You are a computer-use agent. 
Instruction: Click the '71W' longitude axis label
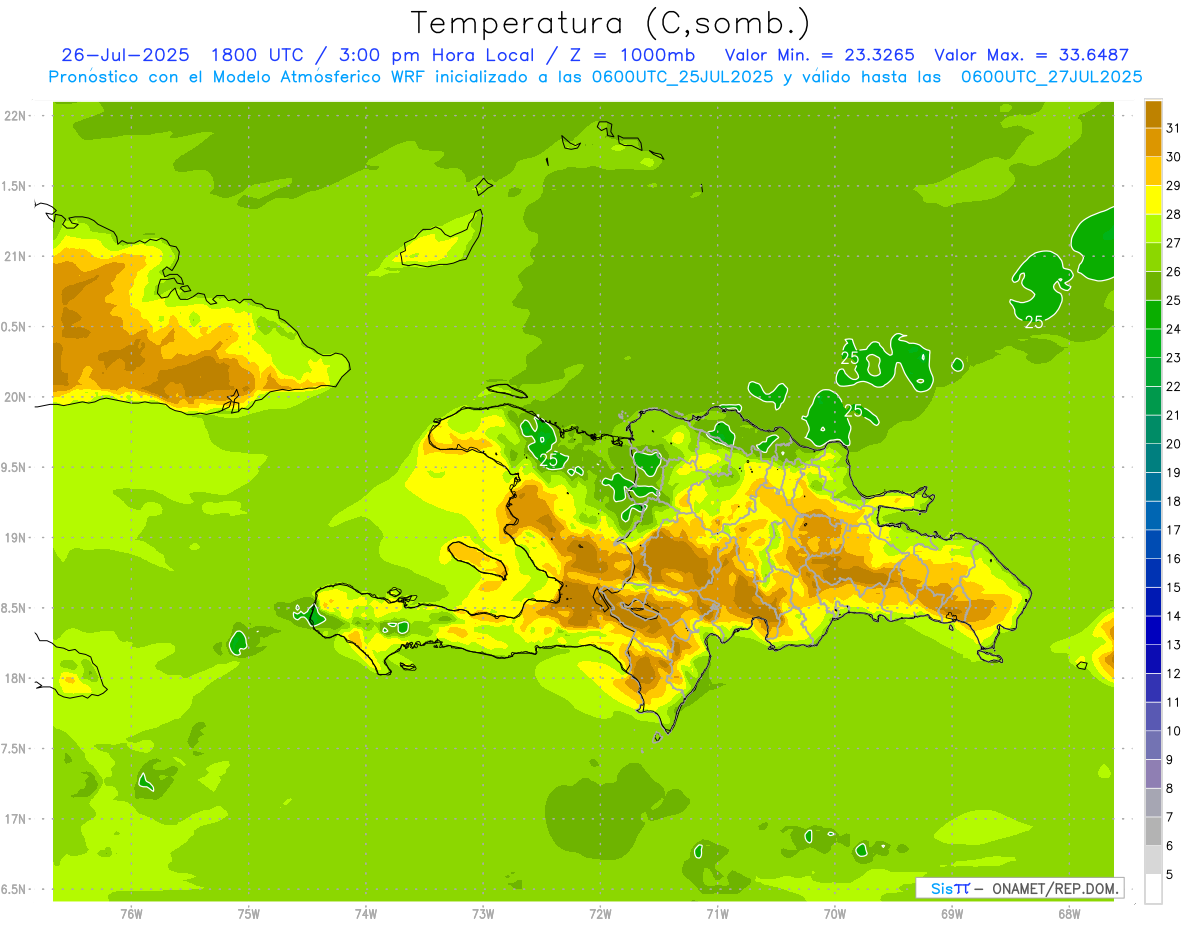click(717, 913)
